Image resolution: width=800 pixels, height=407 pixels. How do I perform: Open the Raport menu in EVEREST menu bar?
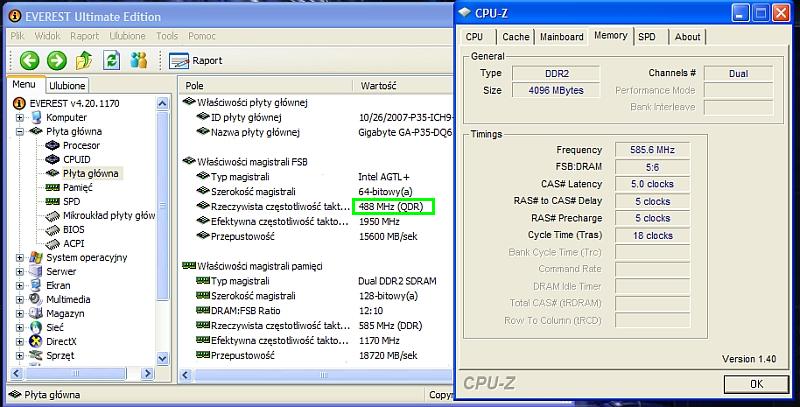[85, 36]
